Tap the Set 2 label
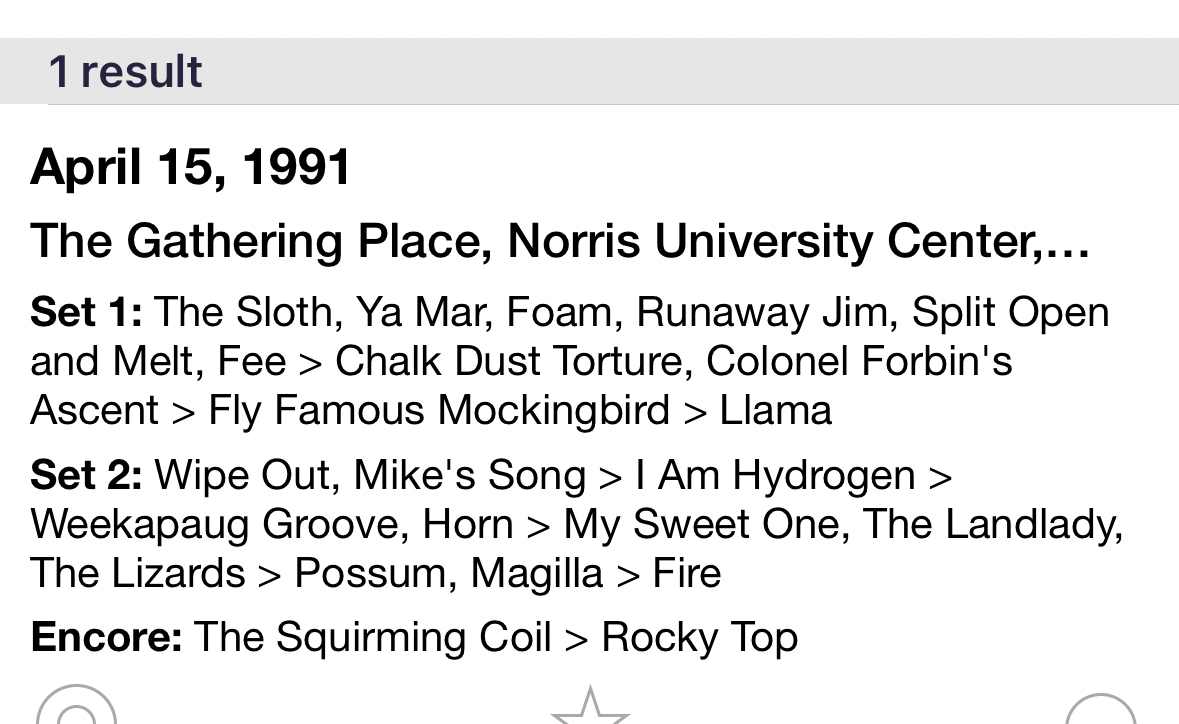Viewport: 1179px width, 724px height. tap(86, 475)
